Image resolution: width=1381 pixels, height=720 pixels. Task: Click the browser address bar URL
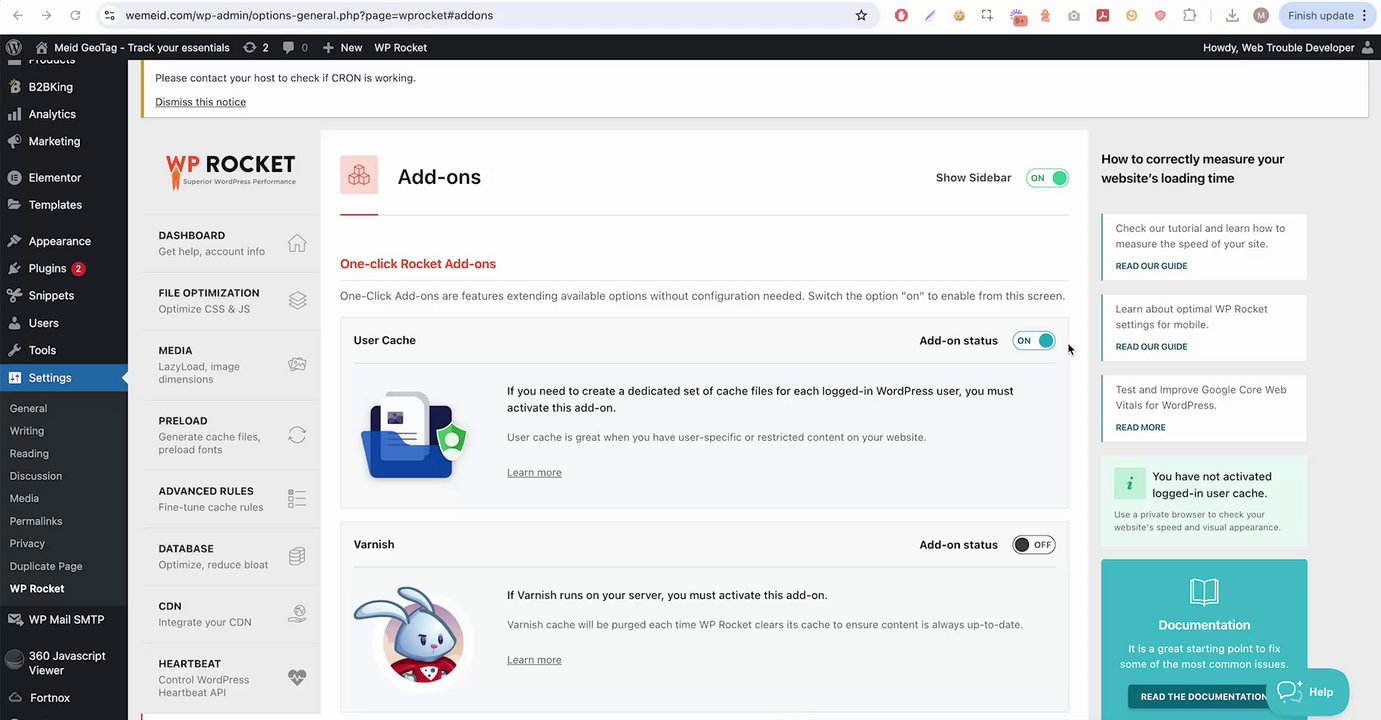pyautogui.click(x=309, y=15)
